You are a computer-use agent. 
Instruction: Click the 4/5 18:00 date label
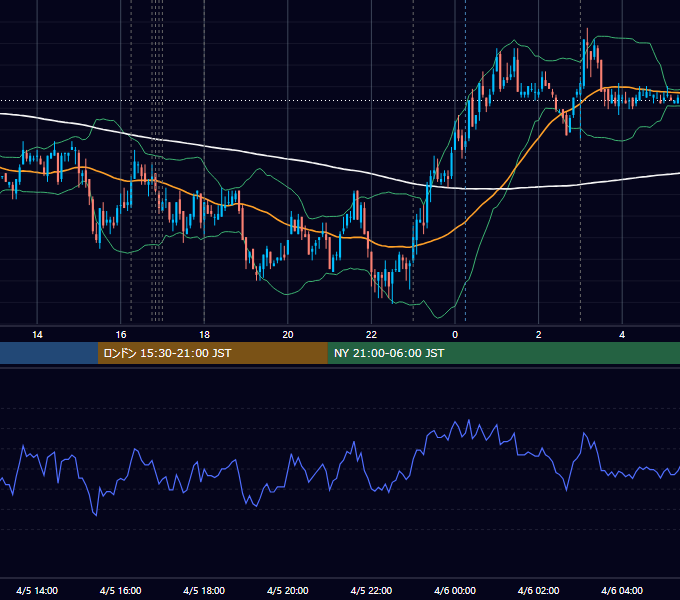(x=204, y=590)
